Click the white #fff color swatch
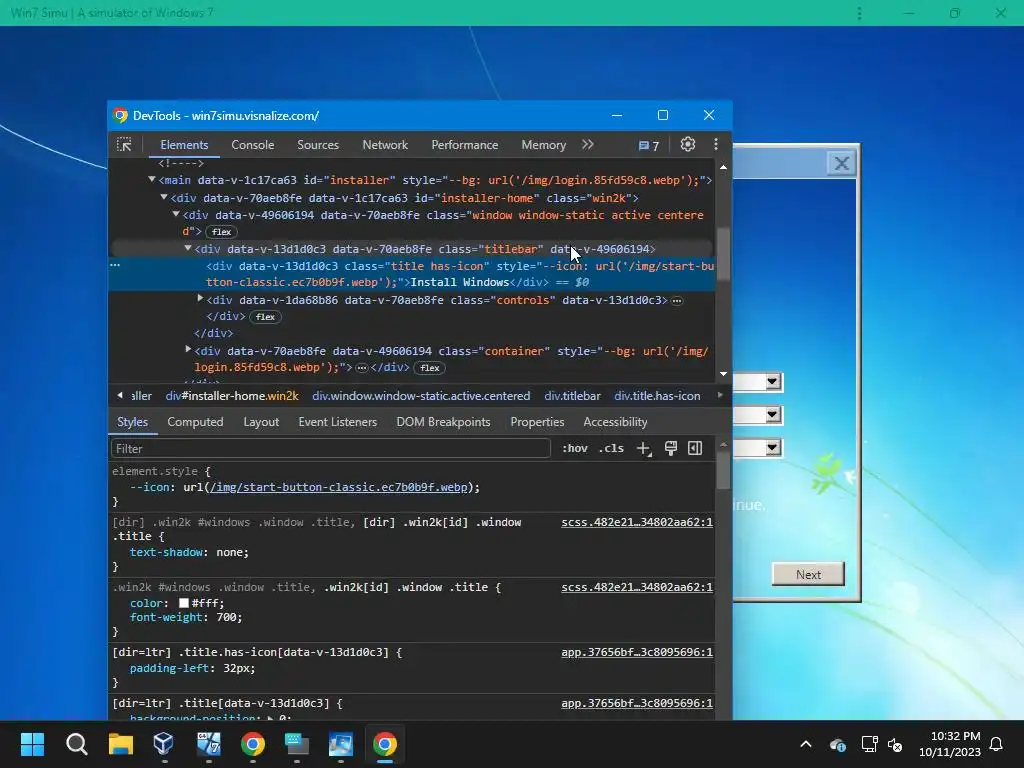Image resolution: width=1024 pixels, height=768 pixels. click(184, 603)
